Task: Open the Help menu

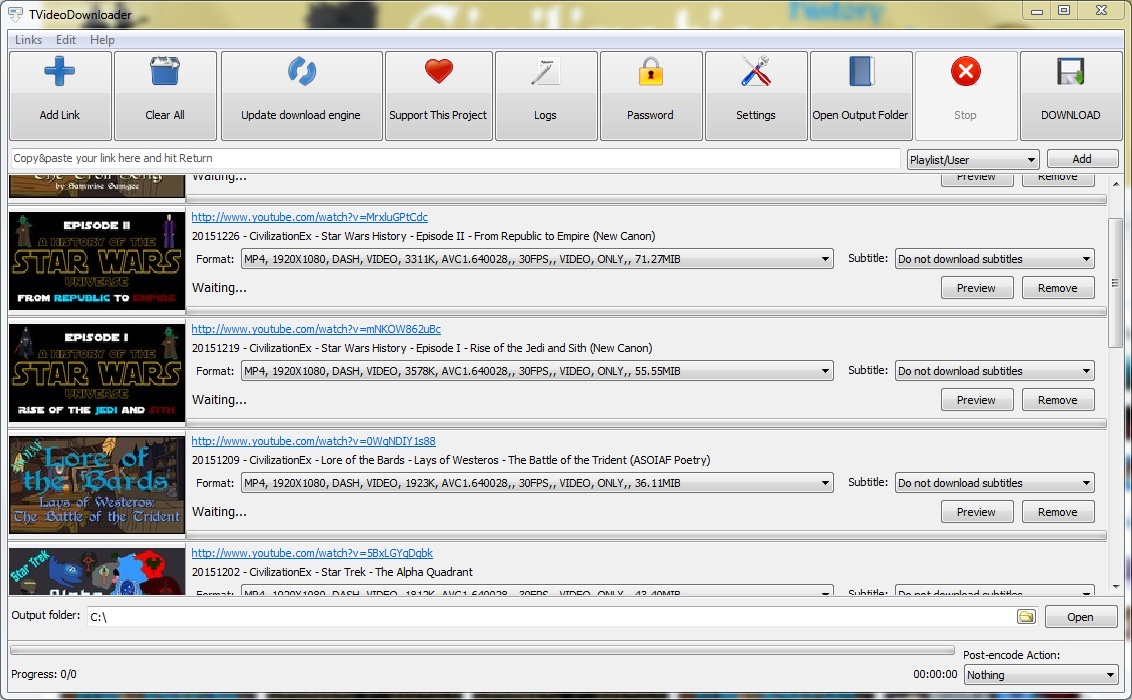Action: coord(102,40)
